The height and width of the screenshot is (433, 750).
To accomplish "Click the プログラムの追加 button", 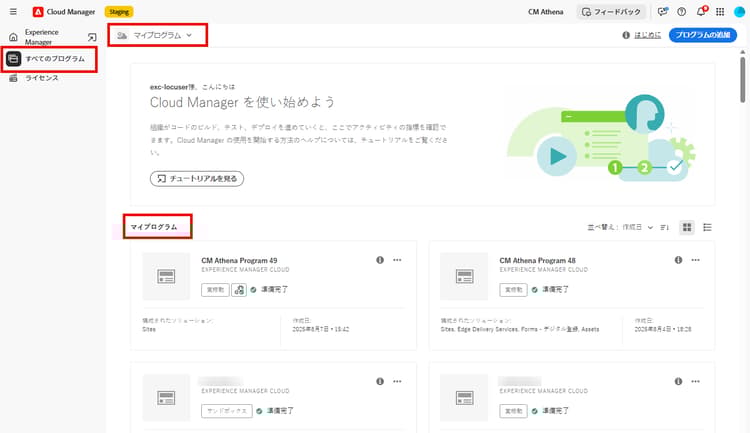I will tap(703, 35).
